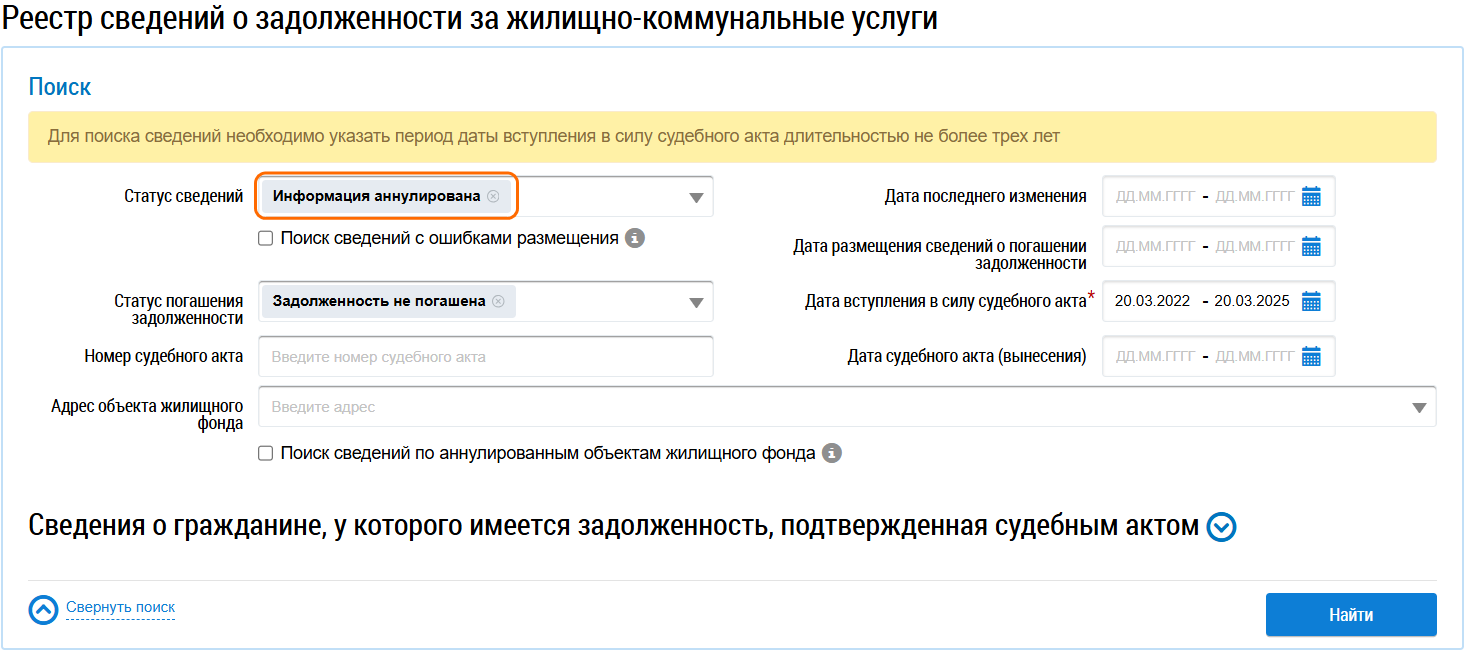
Task: Click info icon beside annulled objects checkbox
Action: click(x=831, y=453)
